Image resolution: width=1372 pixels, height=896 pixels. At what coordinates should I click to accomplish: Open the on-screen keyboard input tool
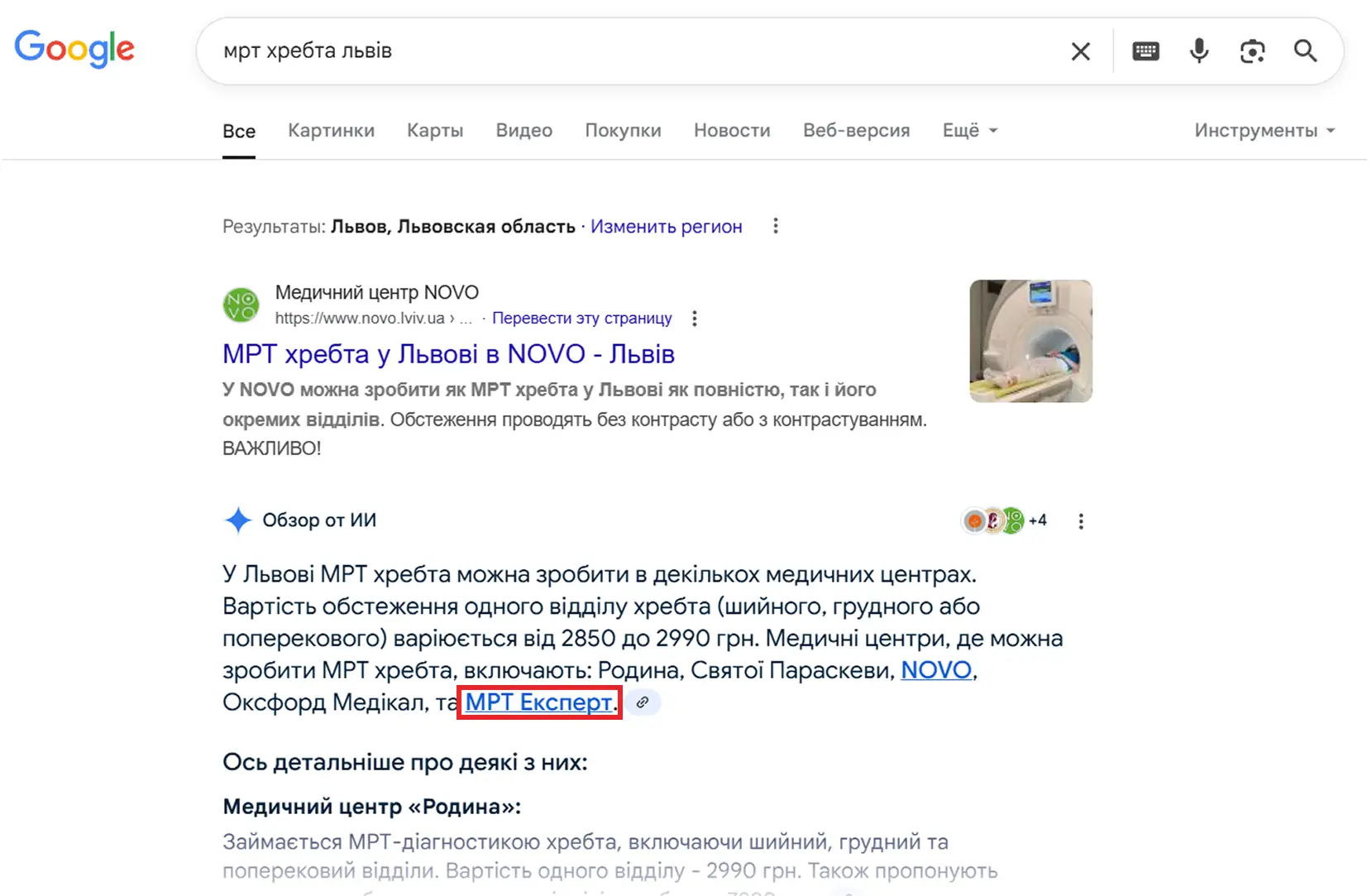click(1145, 51)
